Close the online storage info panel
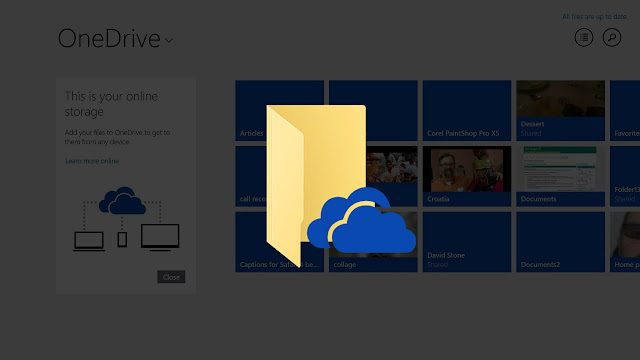This screenshot has height=360, width=640. (x=171, y=277)
